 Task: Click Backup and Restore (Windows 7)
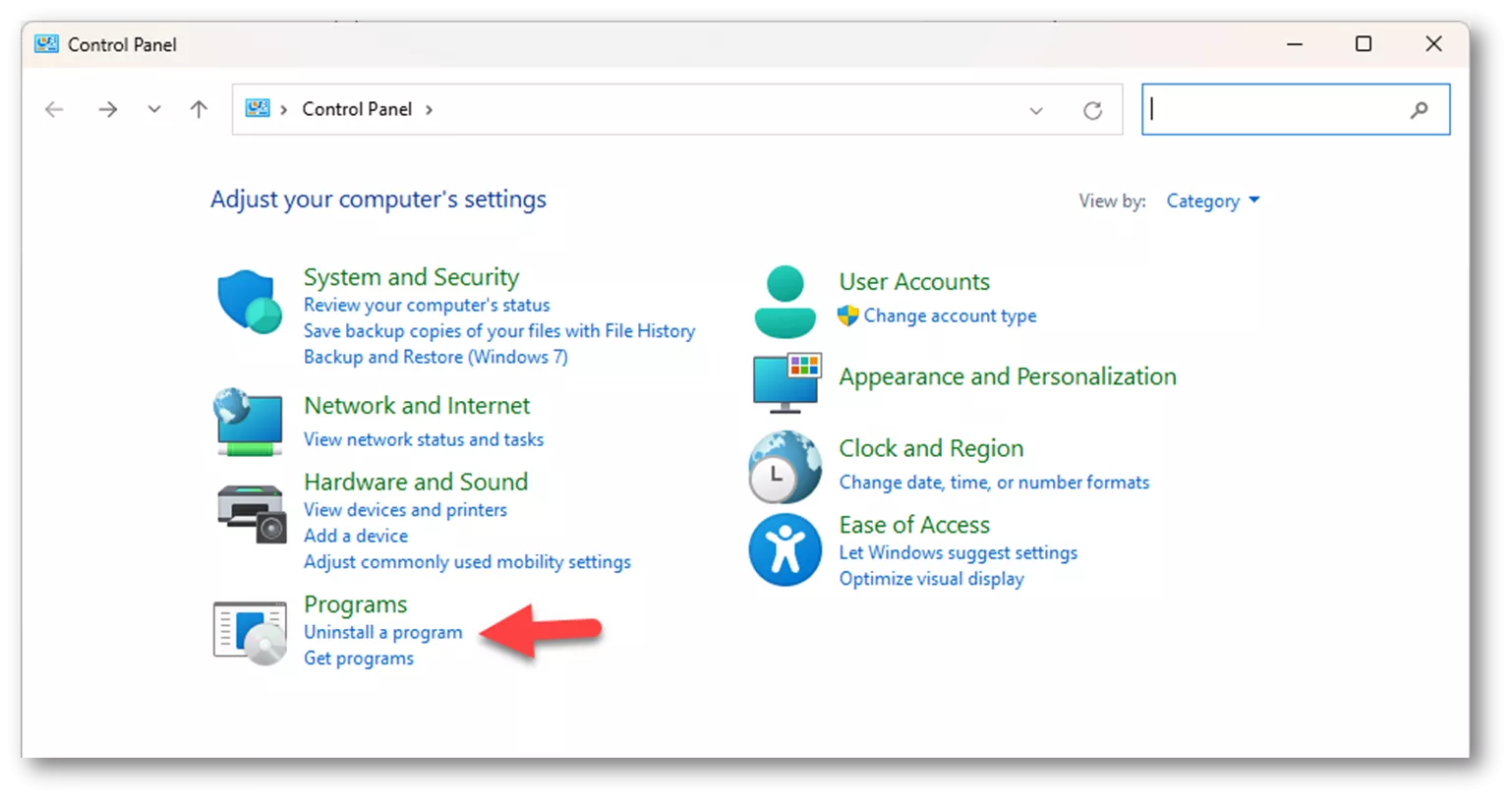click(x=436, y=356)
